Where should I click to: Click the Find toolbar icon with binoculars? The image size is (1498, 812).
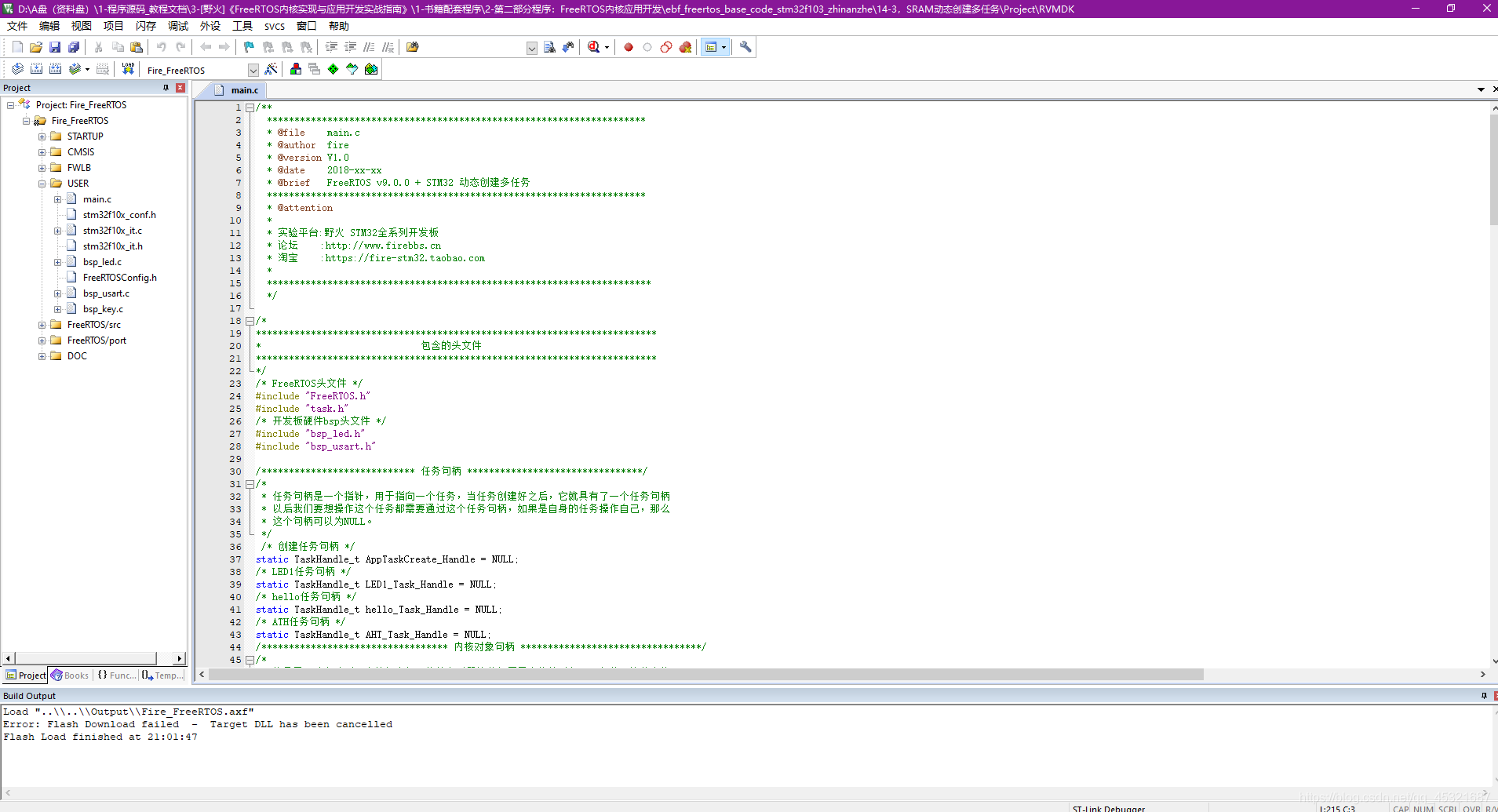coord(549,47)
